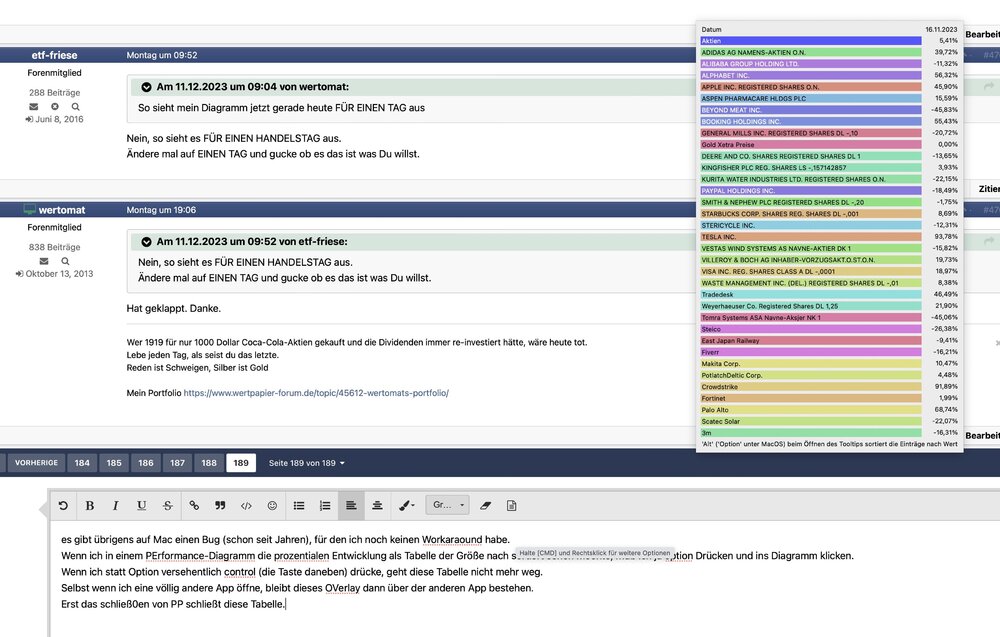Screen dimensions: 1000x637
Task: Center the text alignment in editor
Action: pyautogui.click(x=377, y=506)
